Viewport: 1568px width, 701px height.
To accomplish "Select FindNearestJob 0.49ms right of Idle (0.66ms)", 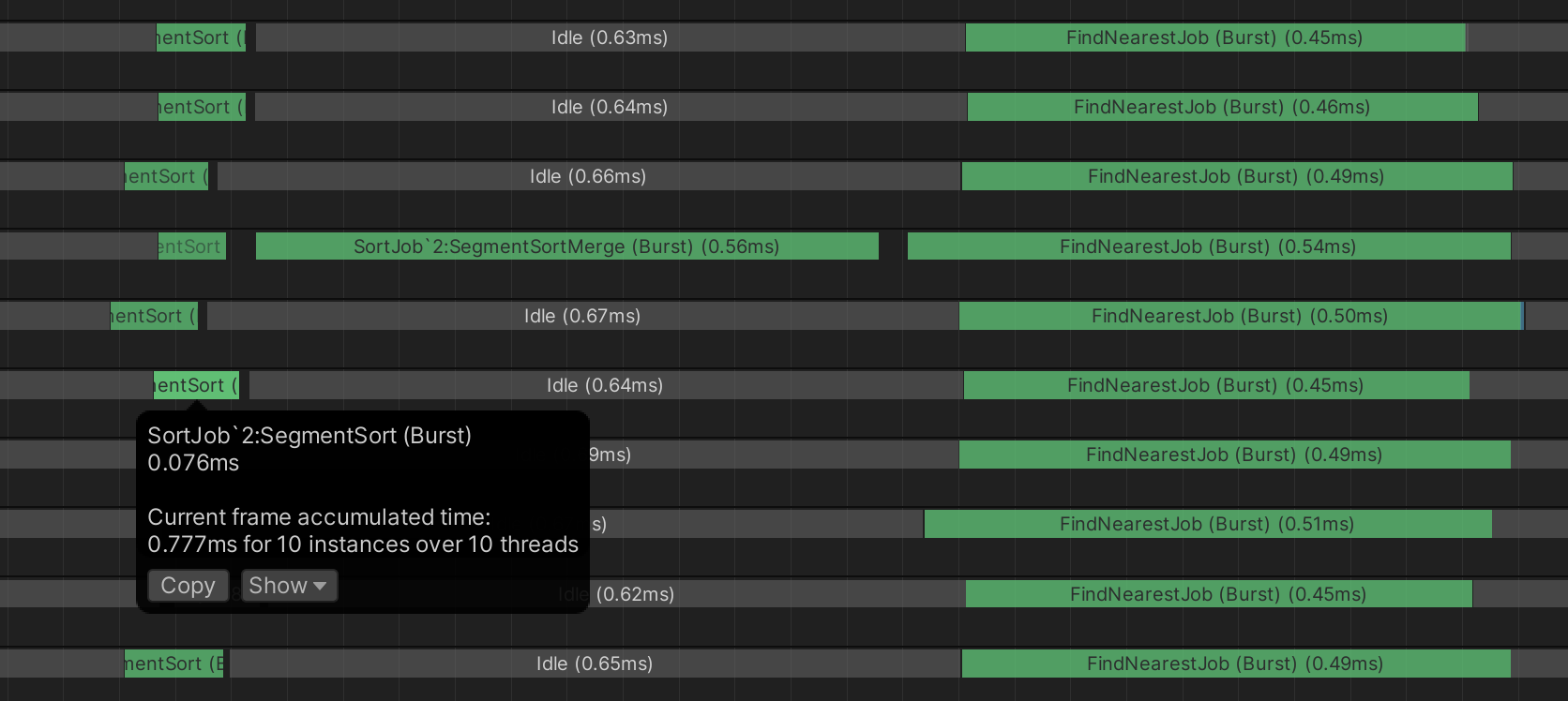I will 1236,176.
